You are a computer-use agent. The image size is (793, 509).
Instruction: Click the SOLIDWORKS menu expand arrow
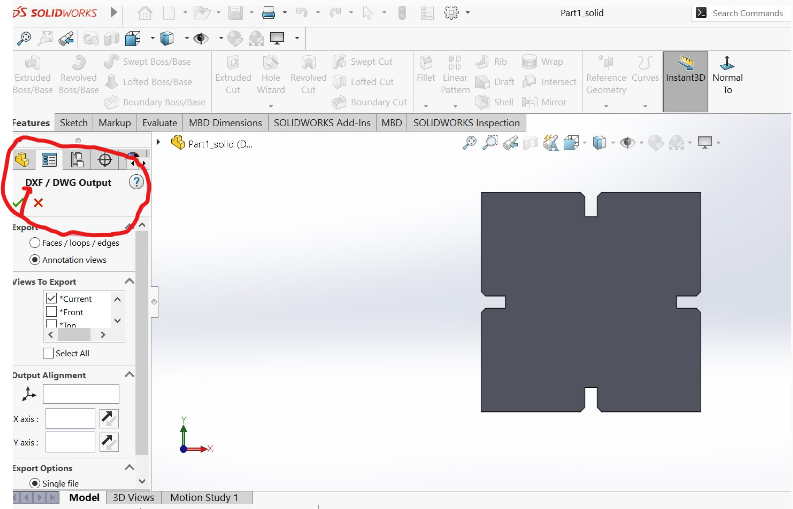click(114, 12)
